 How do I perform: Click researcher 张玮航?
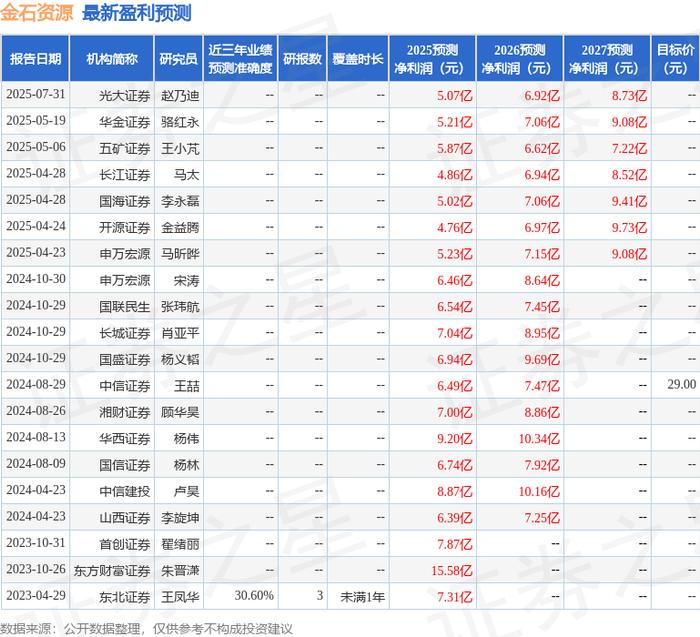point(180,306)
